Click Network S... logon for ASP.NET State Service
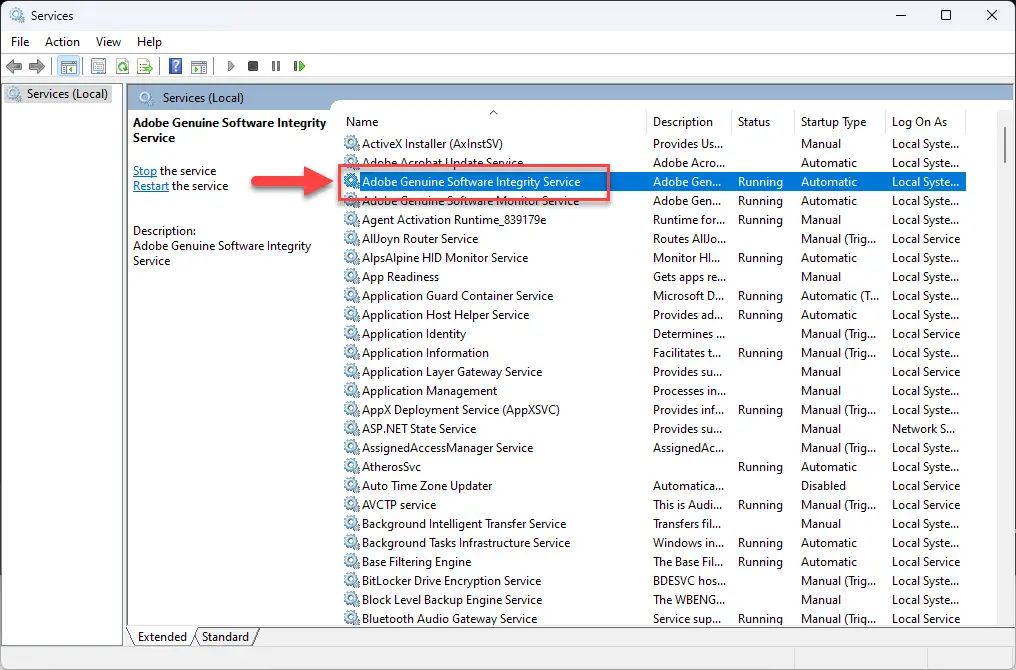The image size is (1016, 670). coord(923,428)
